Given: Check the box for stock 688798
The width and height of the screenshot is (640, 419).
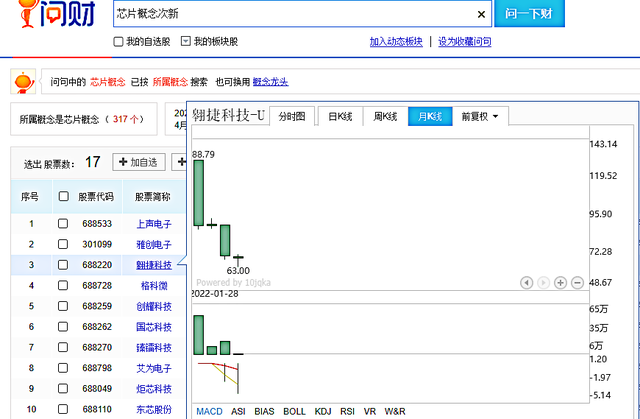Looking at the screenshot, I should tap(62, 368).
